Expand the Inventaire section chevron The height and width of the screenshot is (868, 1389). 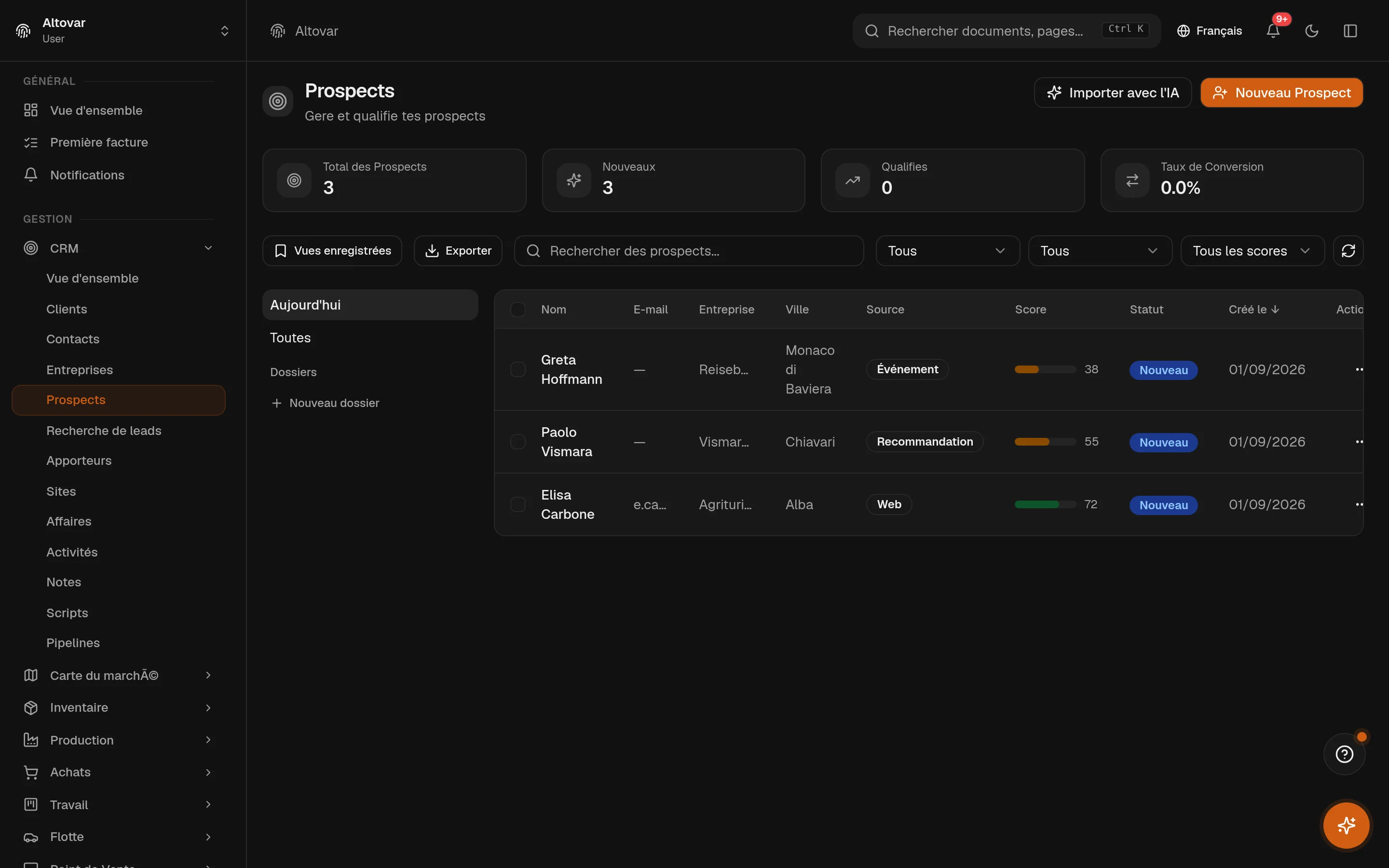[208, 707]
